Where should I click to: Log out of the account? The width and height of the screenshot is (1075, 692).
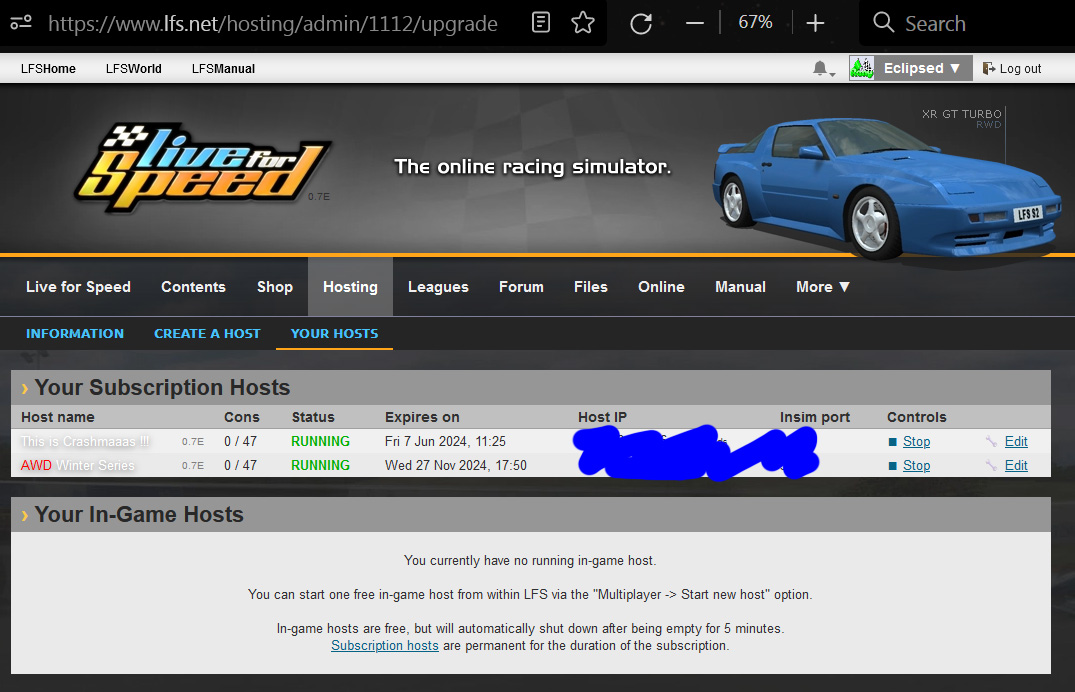[x=1012, y=69]
